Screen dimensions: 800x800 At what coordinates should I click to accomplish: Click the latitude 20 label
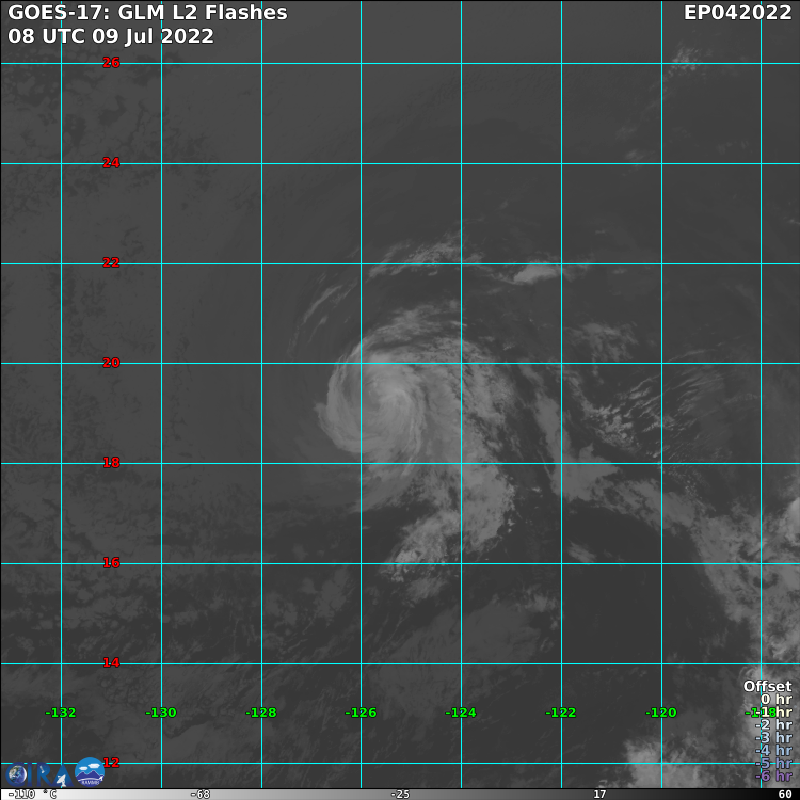[111, 363]
